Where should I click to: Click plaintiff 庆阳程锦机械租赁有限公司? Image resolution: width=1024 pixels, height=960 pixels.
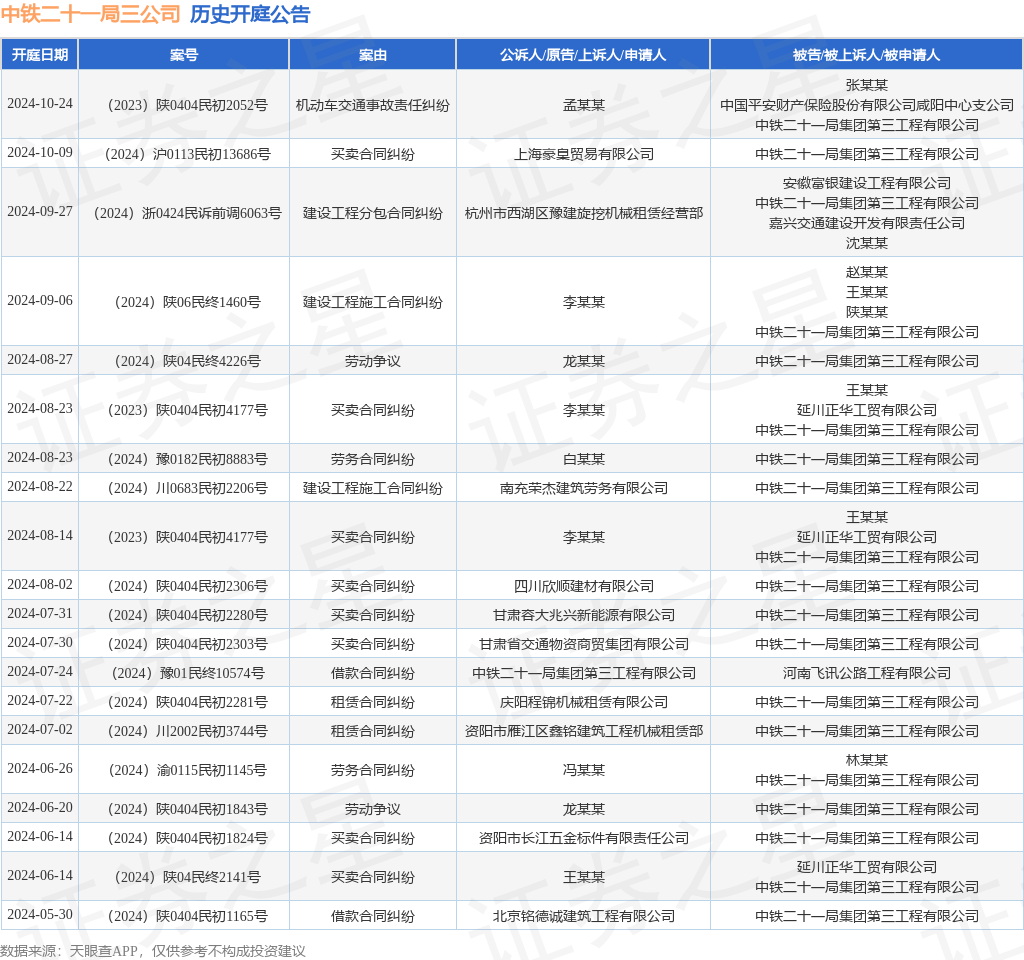tap(584, 702)
